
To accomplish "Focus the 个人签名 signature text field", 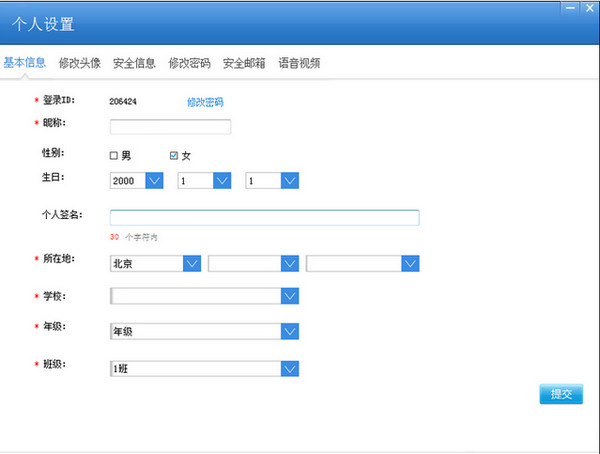I will 264,218.
